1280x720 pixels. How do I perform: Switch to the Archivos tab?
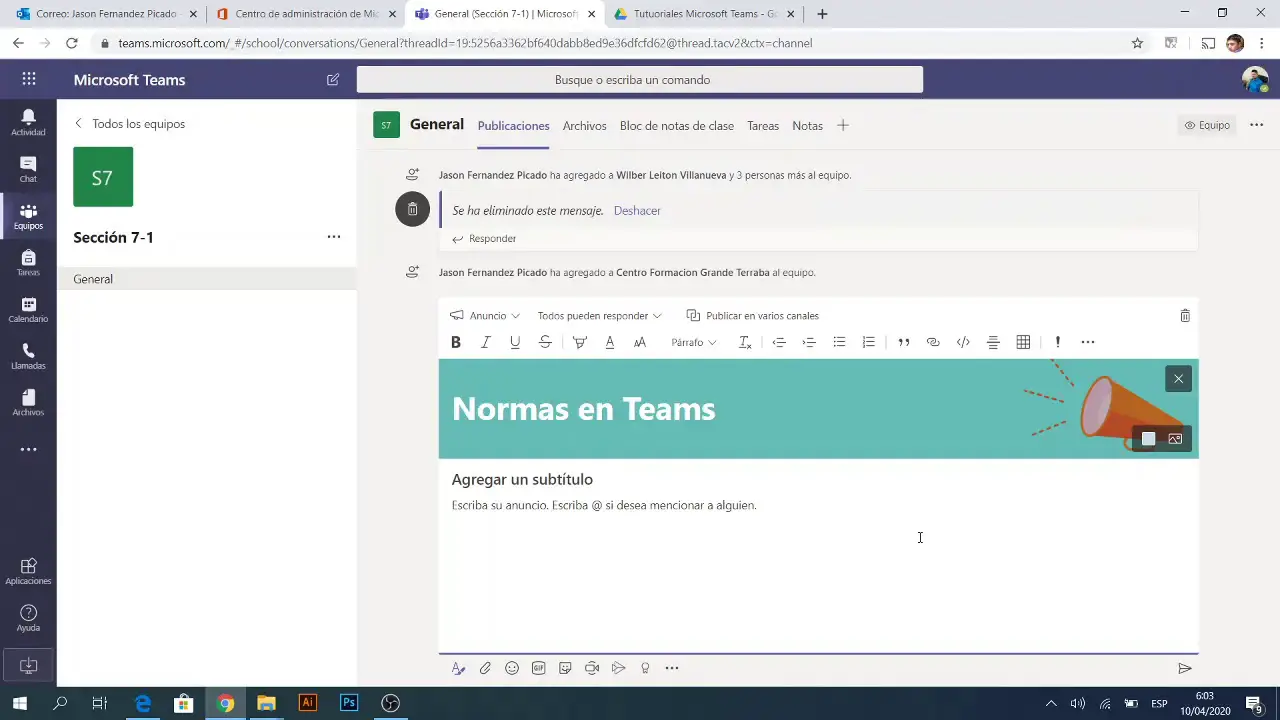(x=585, y=126)
